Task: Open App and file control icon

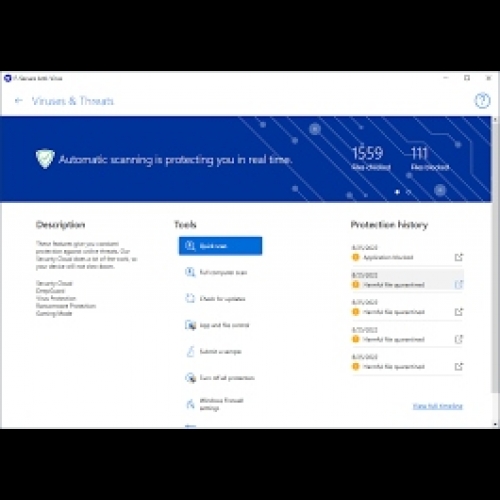Action: pyautogui.click(x=190, y=325)
